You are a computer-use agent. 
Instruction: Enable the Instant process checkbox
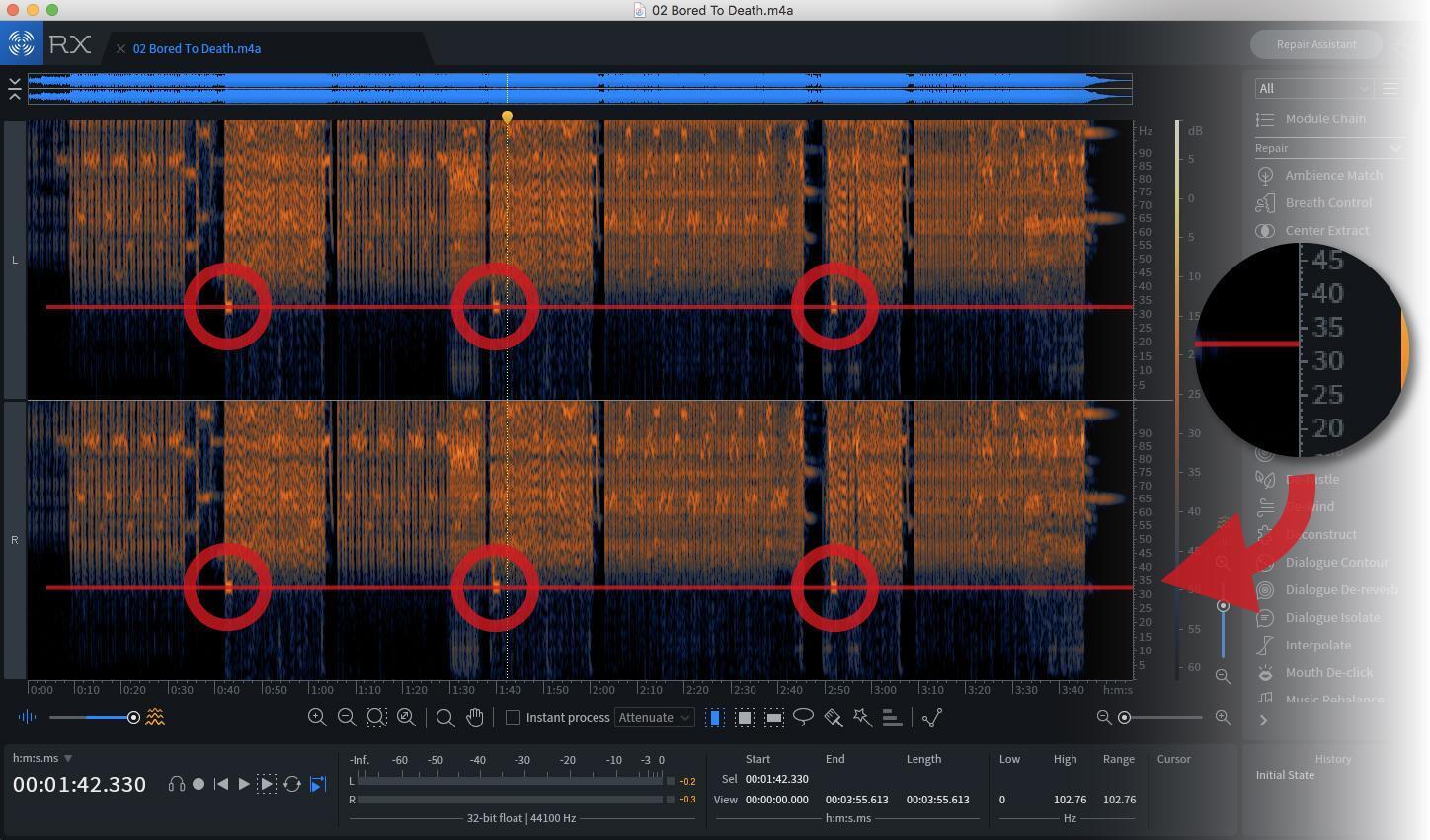[x=513, y=717]
